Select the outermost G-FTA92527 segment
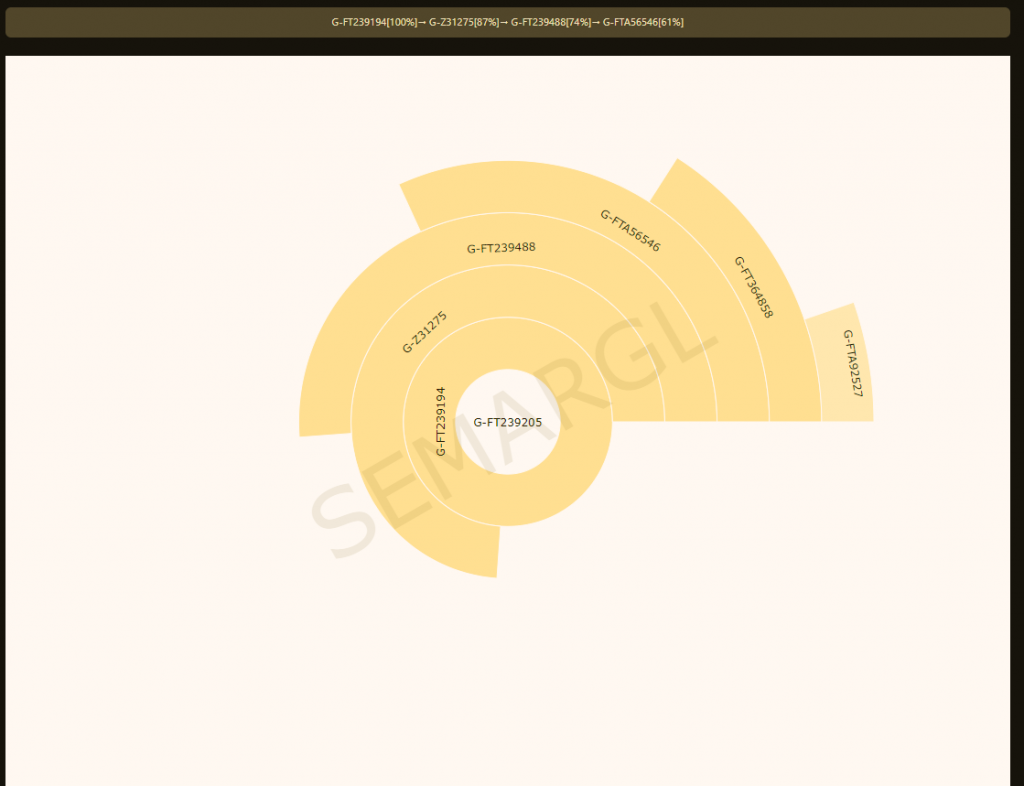This screenshot has height=786, width=1024. (x=851, y=363)
